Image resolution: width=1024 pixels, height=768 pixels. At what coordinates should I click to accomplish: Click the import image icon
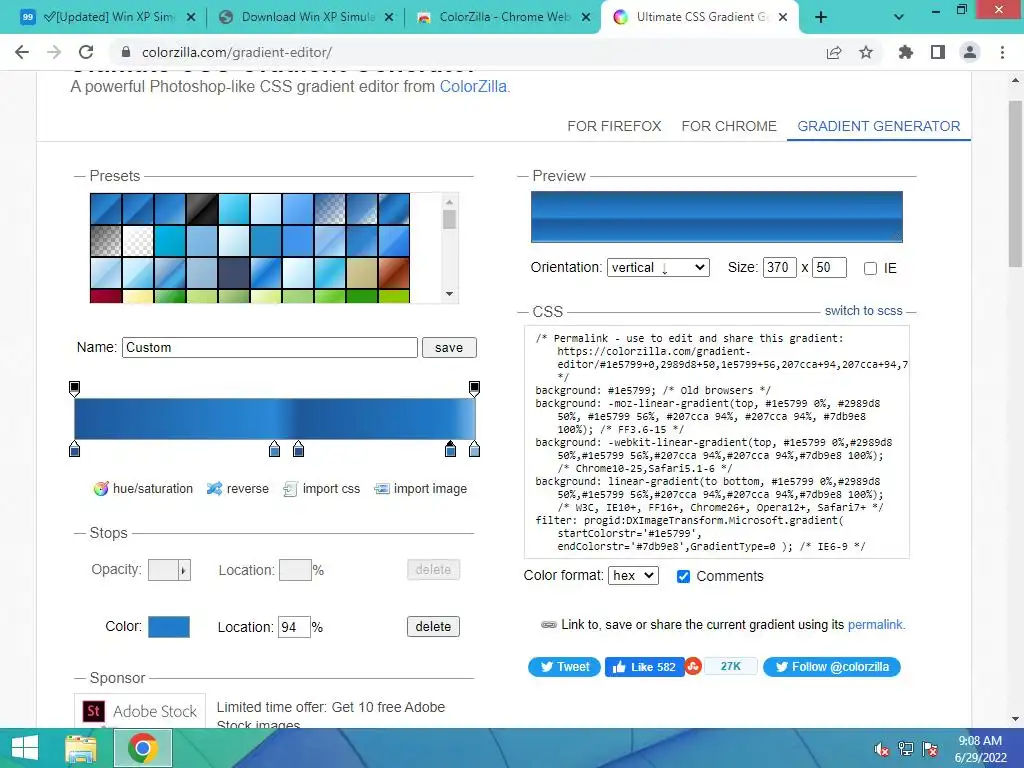tap(381, 488)
